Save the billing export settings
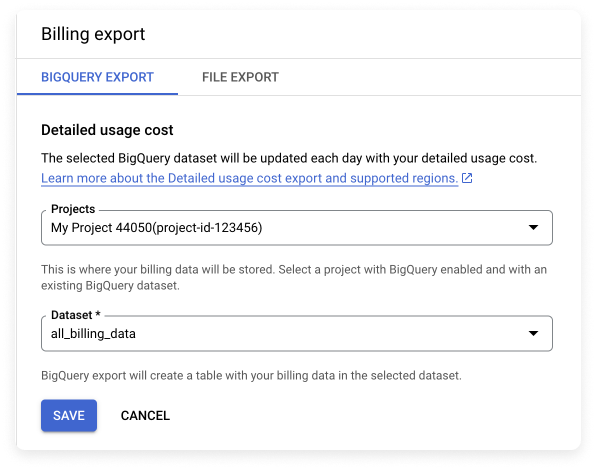The height and width of the screenshot is (470, 596). point(69,415)
